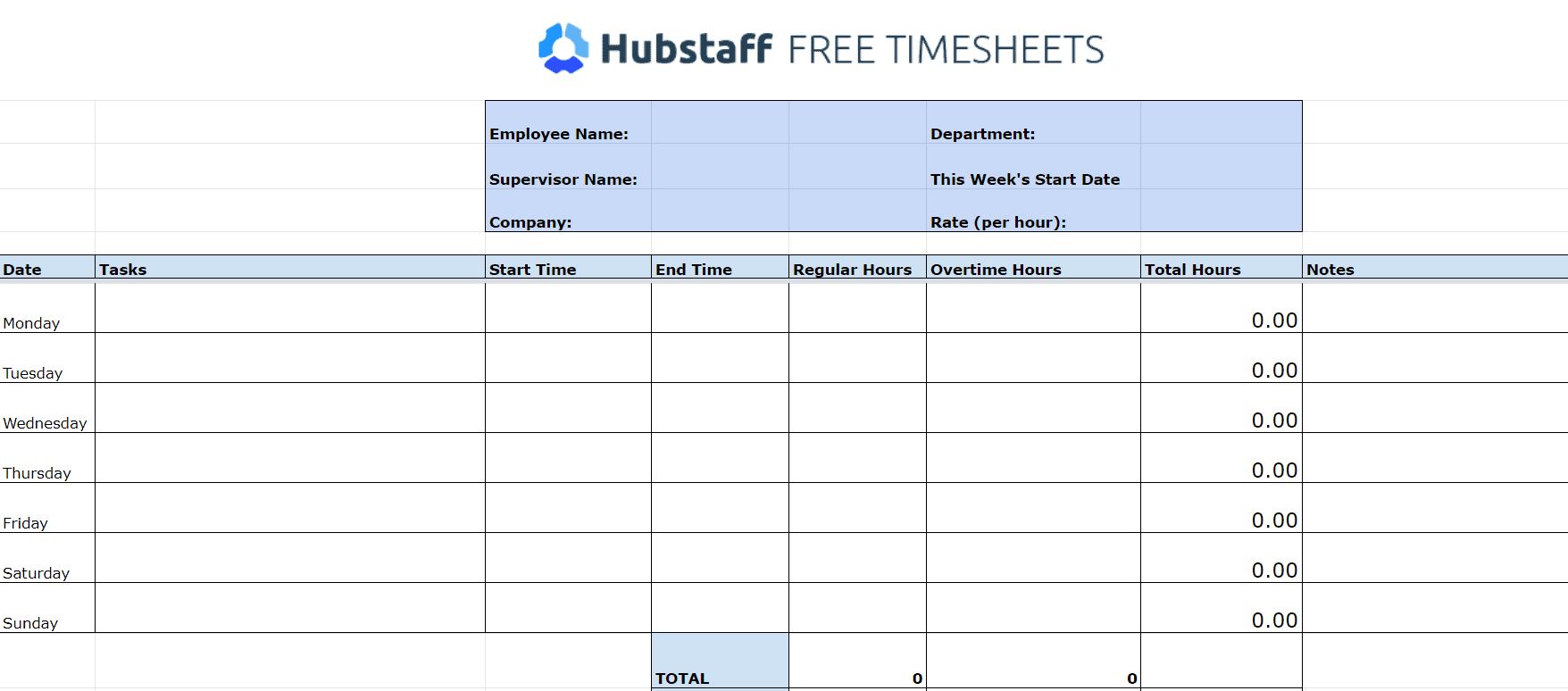Select the Employee Name label cell
The height and width of the screenshot is (691, 1568).
568,122
